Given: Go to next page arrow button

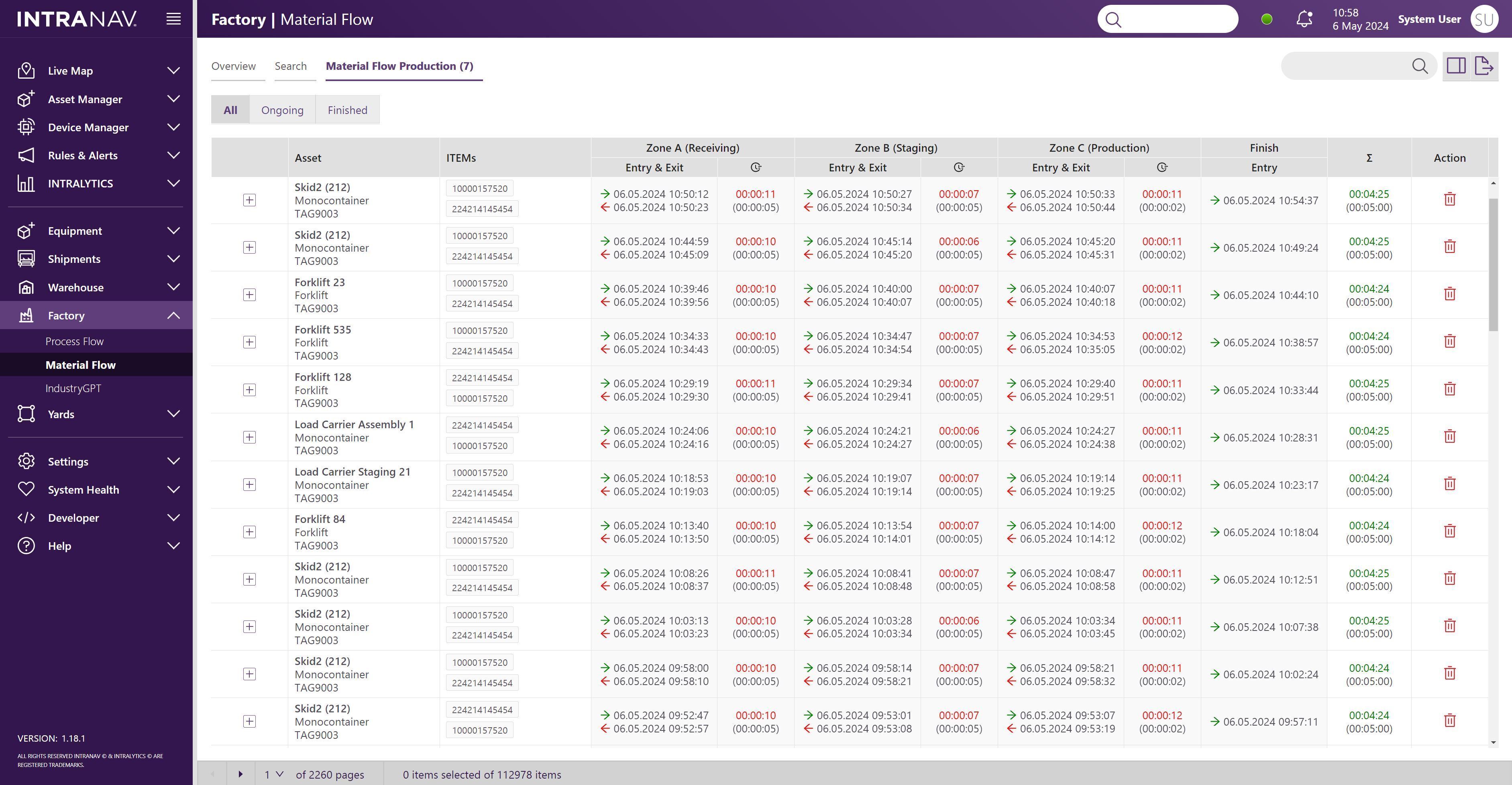Looking at the screenshot, I should (240, 775).
